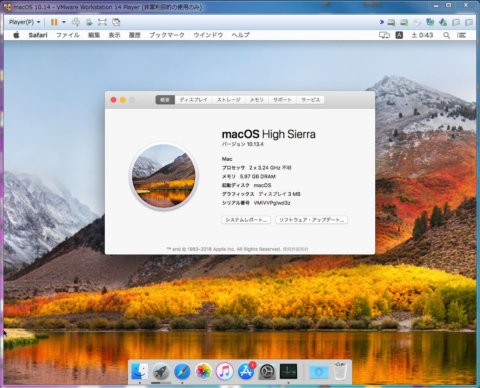Switch to the メモリ tab
This screenshot has width=480, height=388.
pos(257,100)
